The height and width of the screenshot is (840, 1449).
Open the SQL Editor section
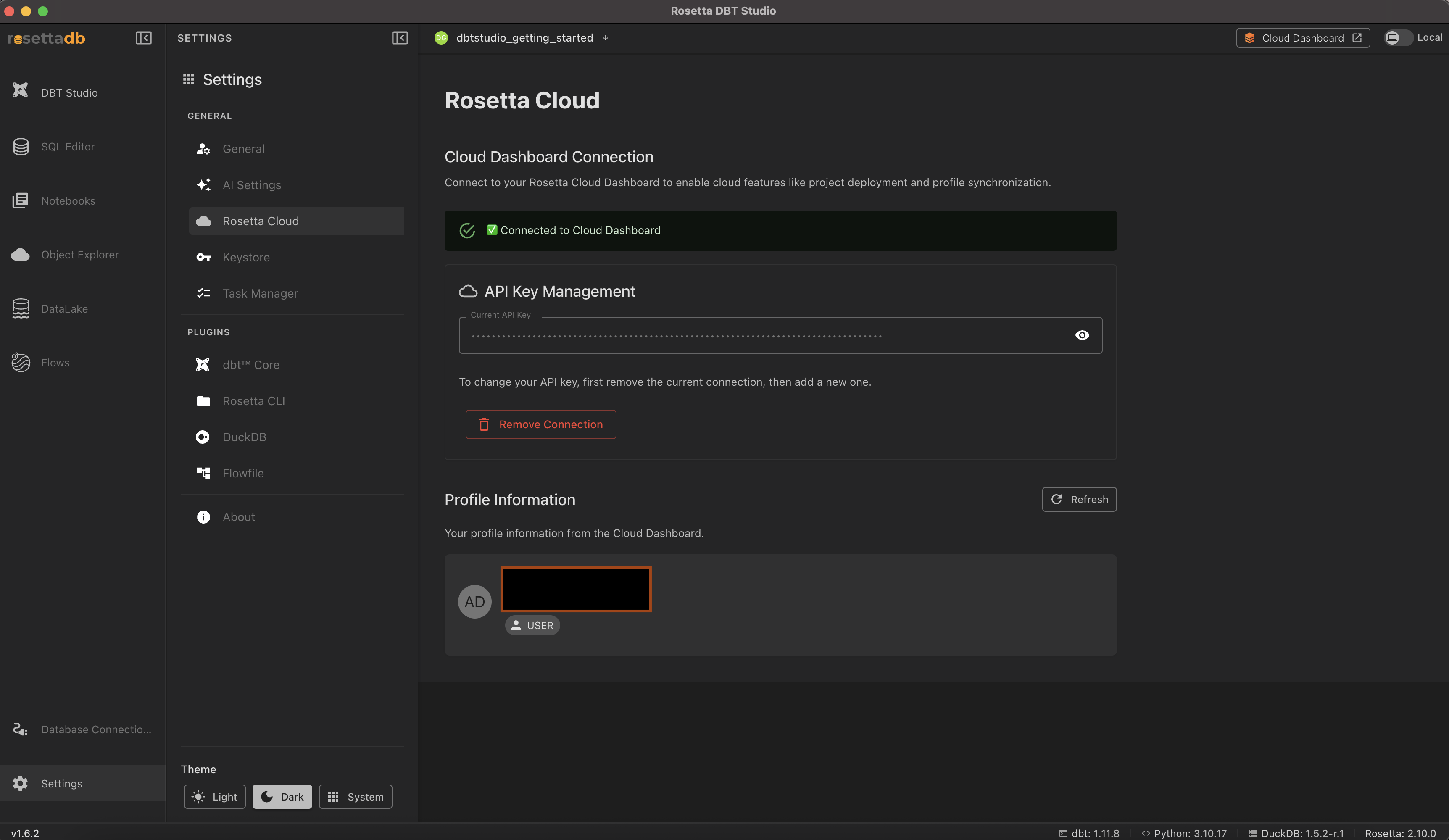pyautogui.click(x=68, y=147)
